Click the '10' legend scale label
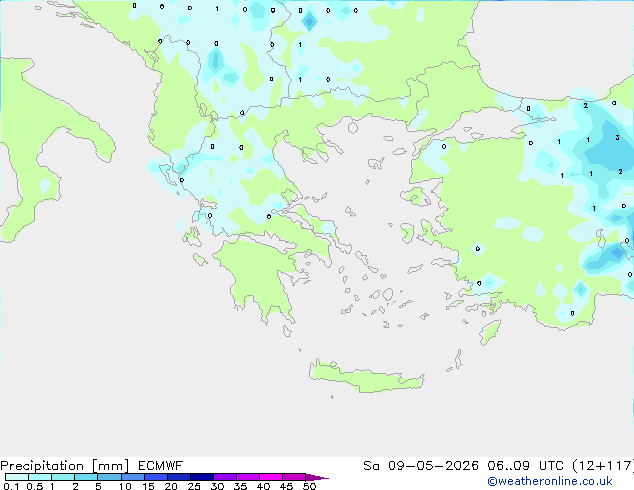 [x=125, y=486]
